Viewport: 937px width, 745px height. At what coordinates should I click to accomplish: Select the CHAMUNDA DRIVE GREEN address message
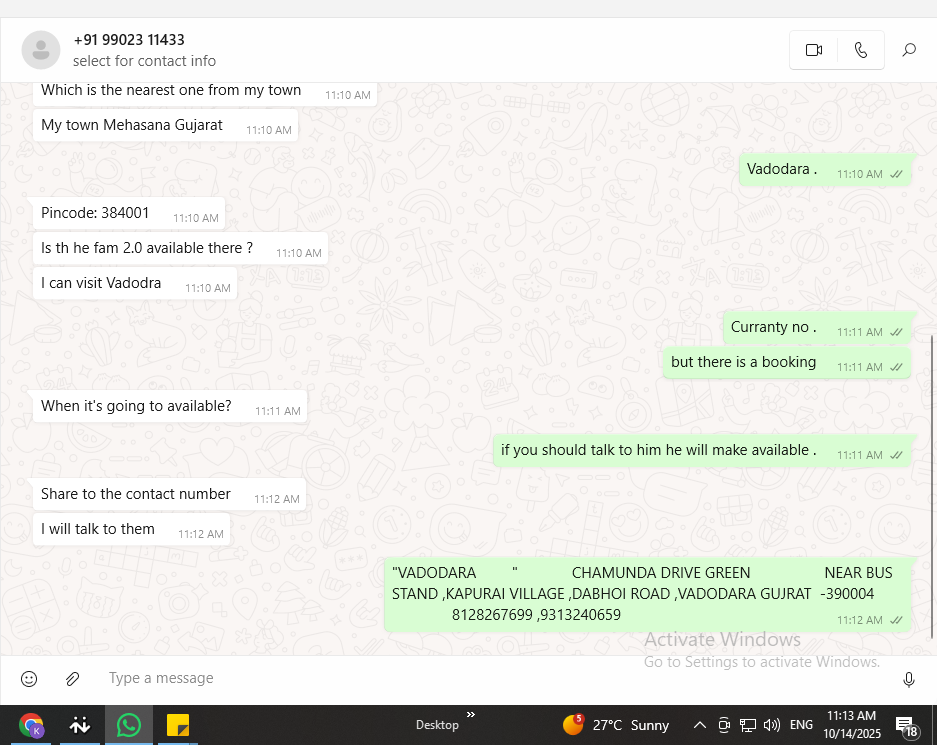648,595
